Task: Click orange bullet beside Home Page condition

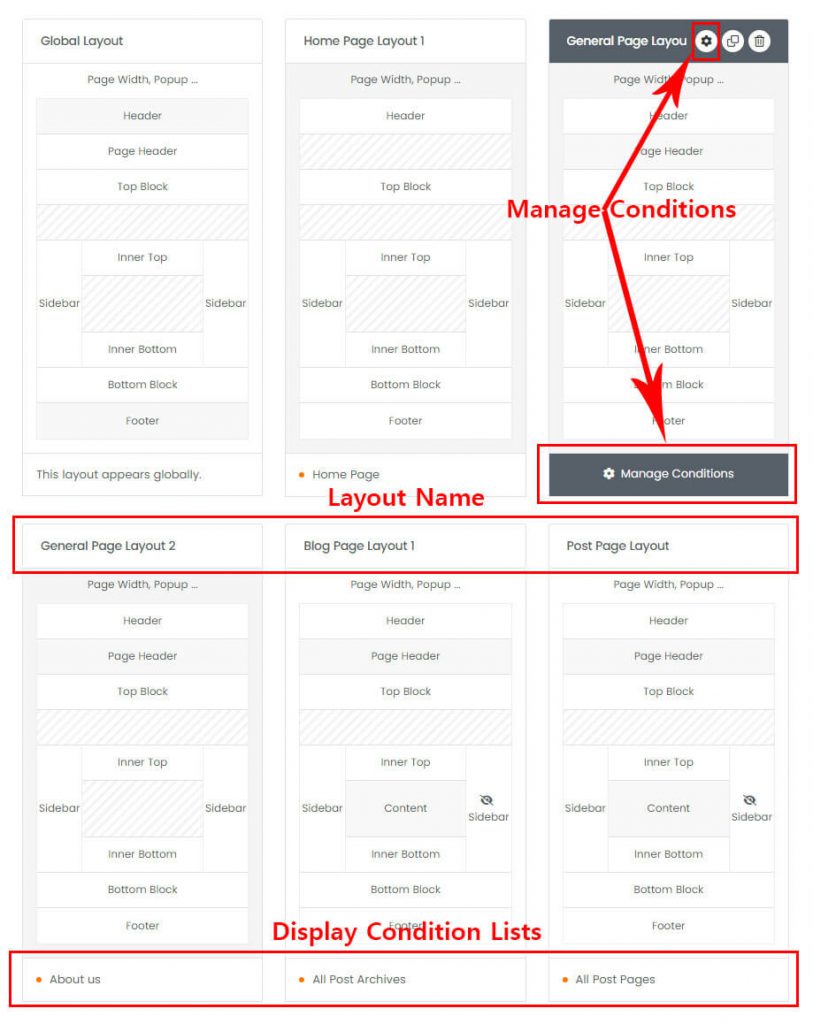Action: (300, 474)
